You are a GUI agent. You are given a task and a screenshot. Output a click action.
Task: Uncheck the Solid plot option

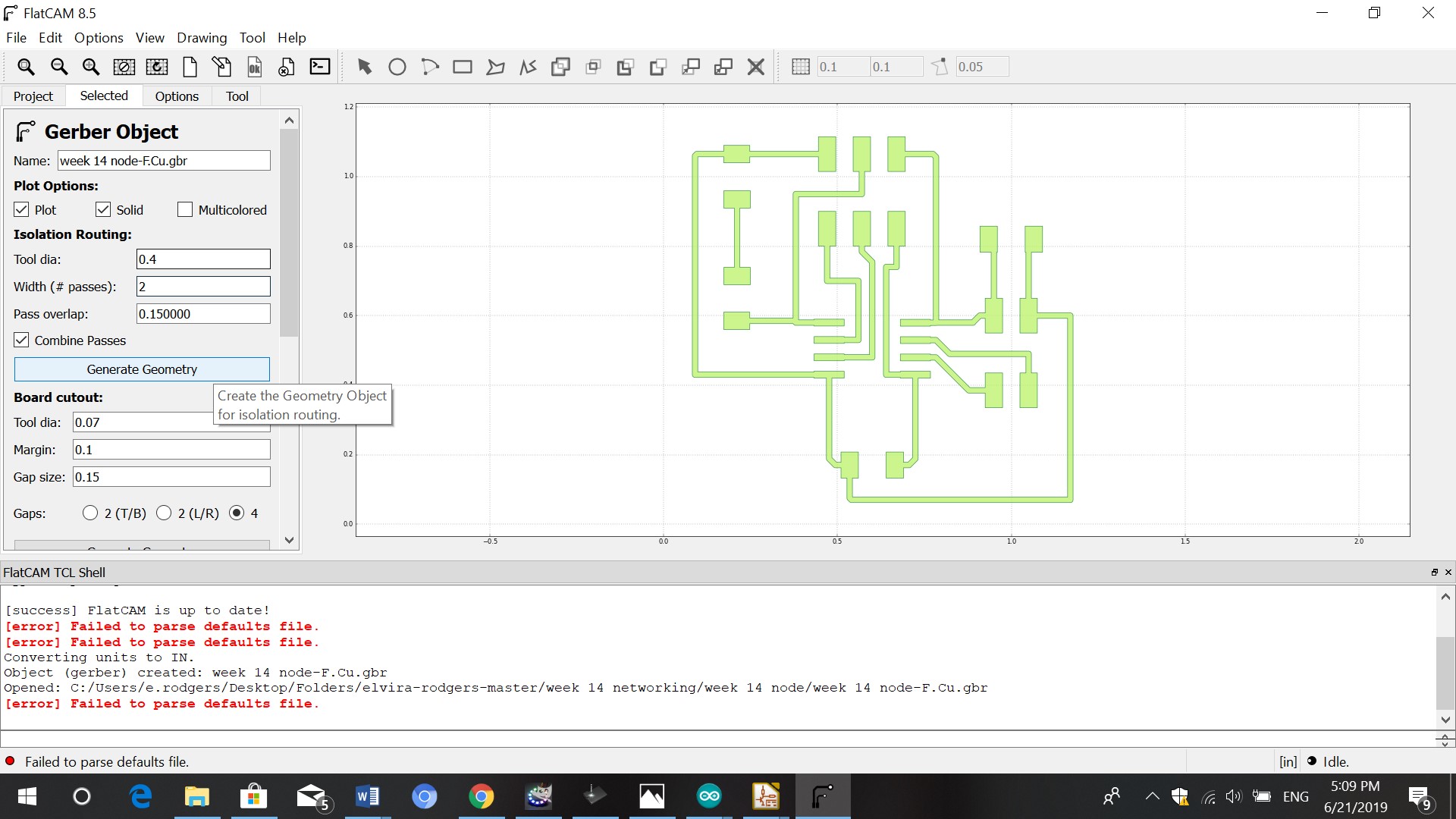coord(103,210)
